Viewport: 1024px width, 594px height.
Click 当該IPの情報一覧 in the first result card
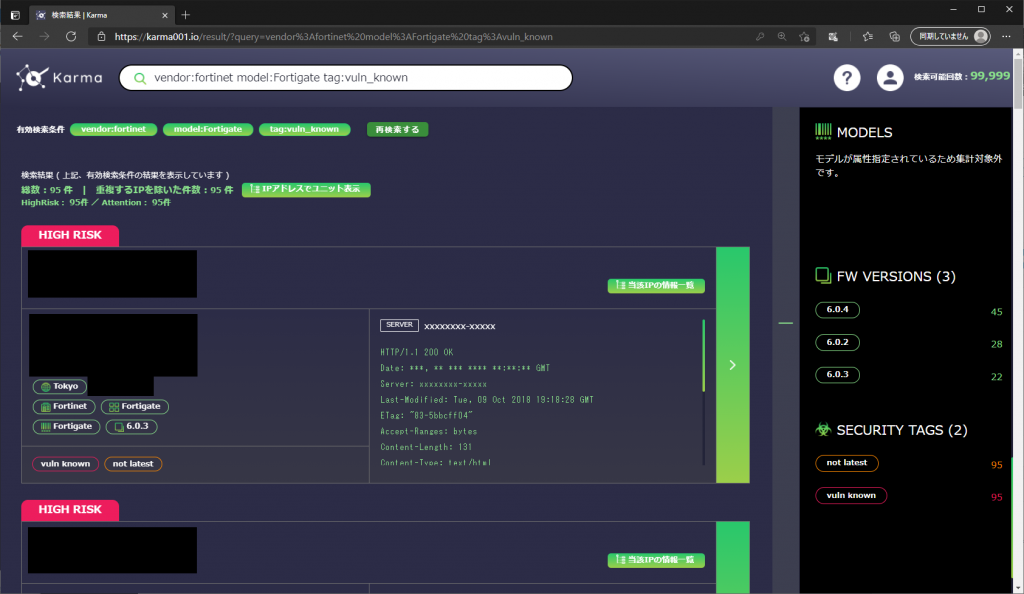[656, 285]
